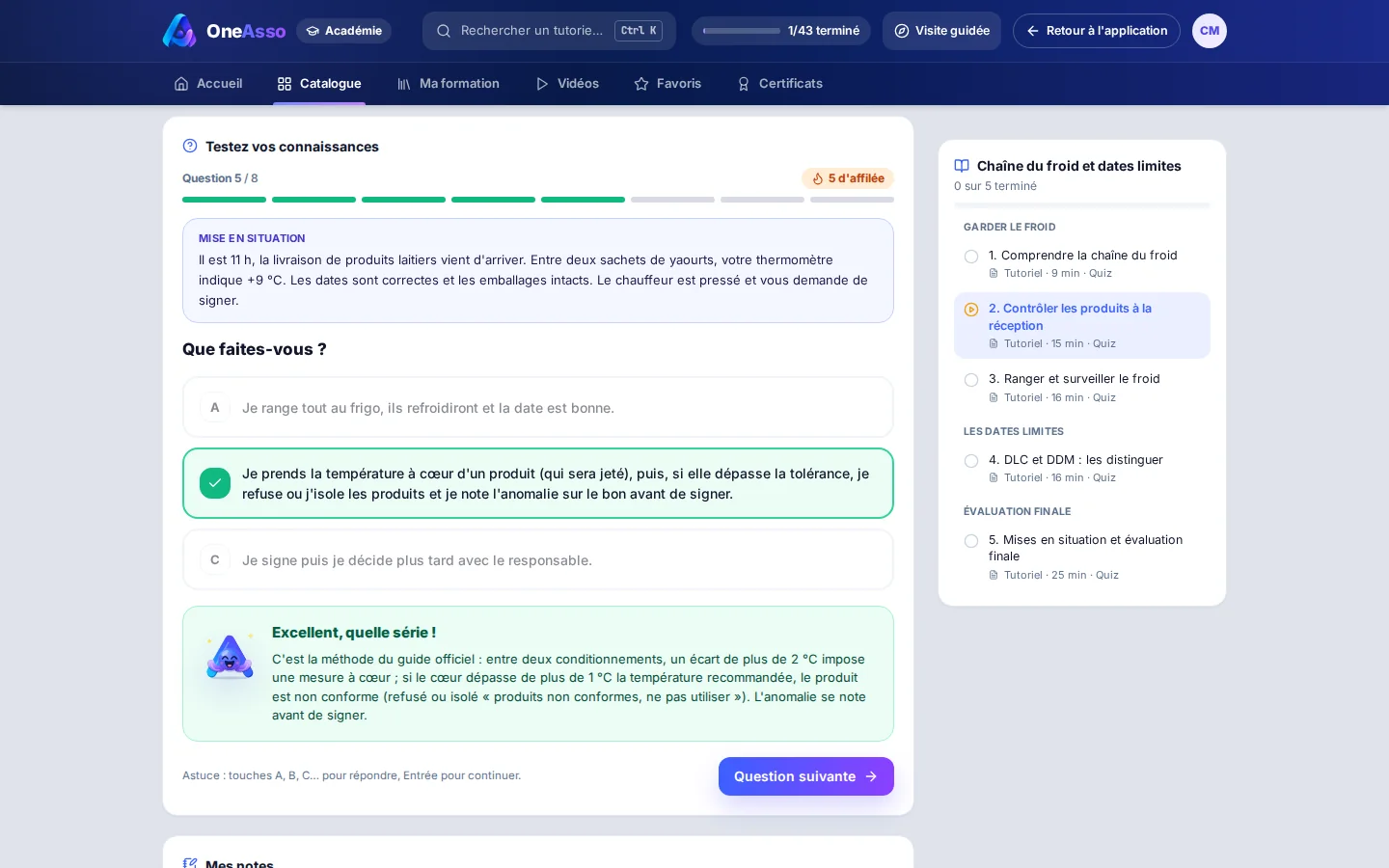
Task: Go to the Accueil tab
Action: point(208,84)
